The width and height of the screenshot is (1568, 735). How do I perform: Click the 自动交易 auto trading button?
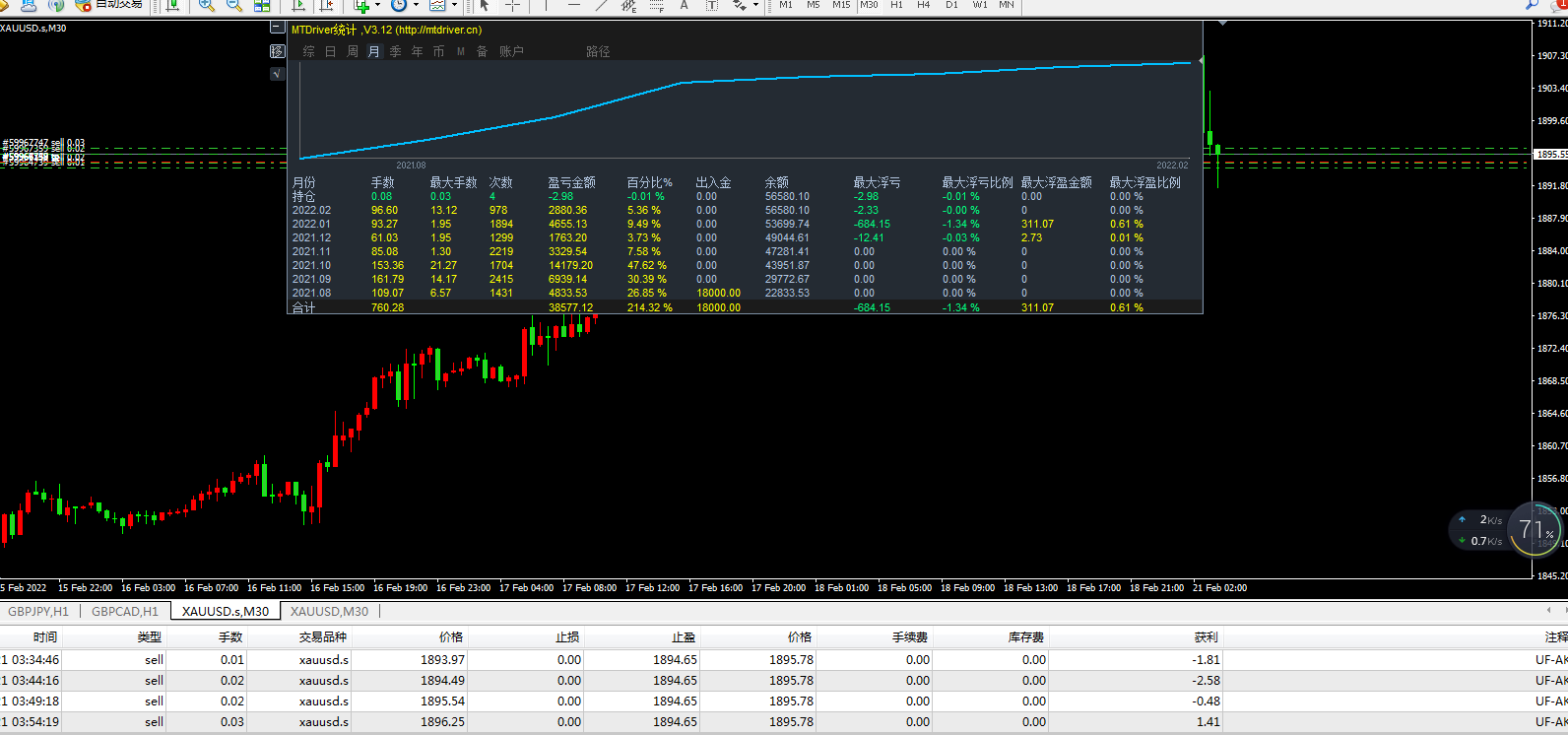[109, 5]
